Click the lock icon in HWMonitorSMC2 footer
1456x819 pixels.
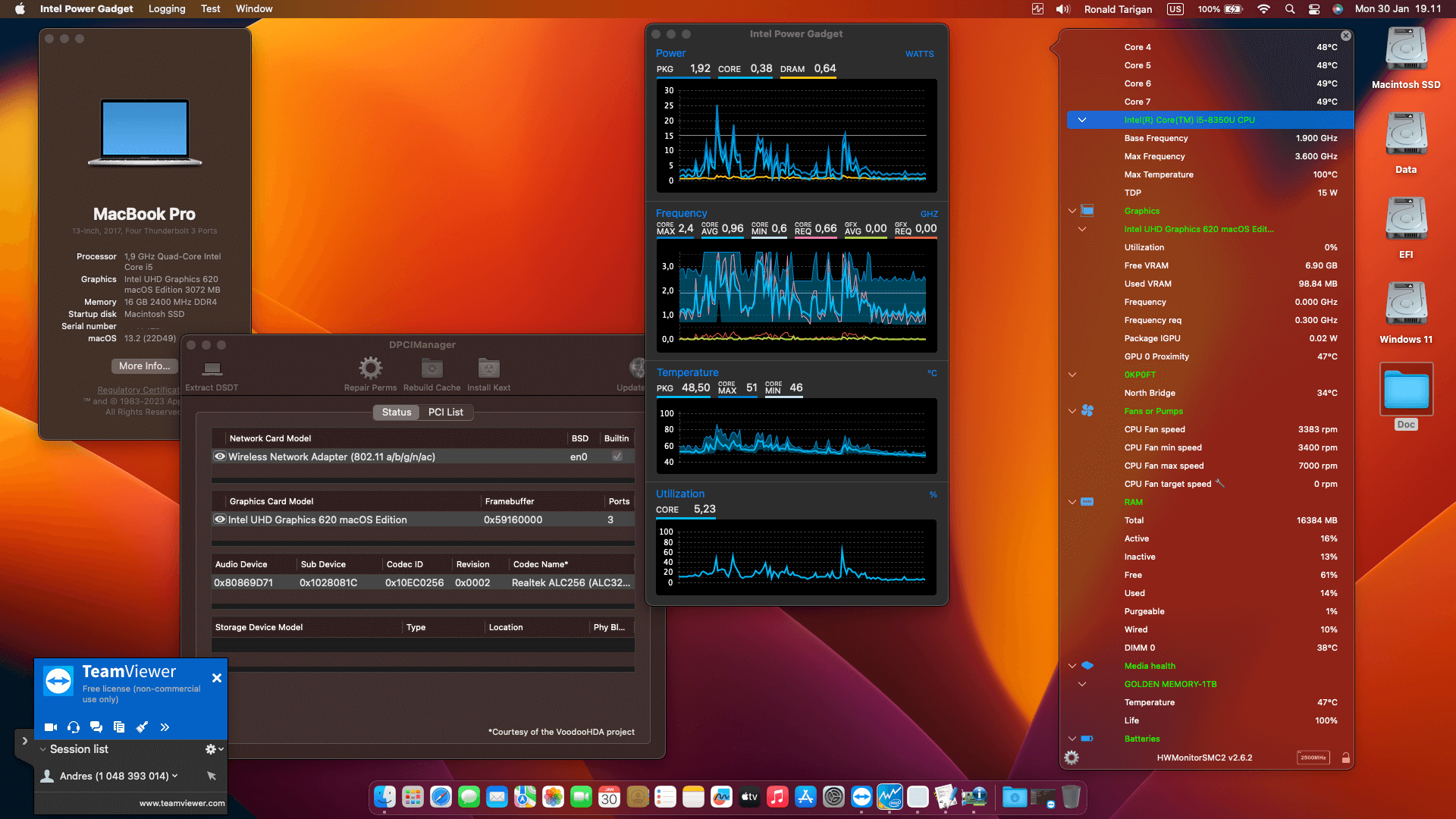pos(1345,758)
